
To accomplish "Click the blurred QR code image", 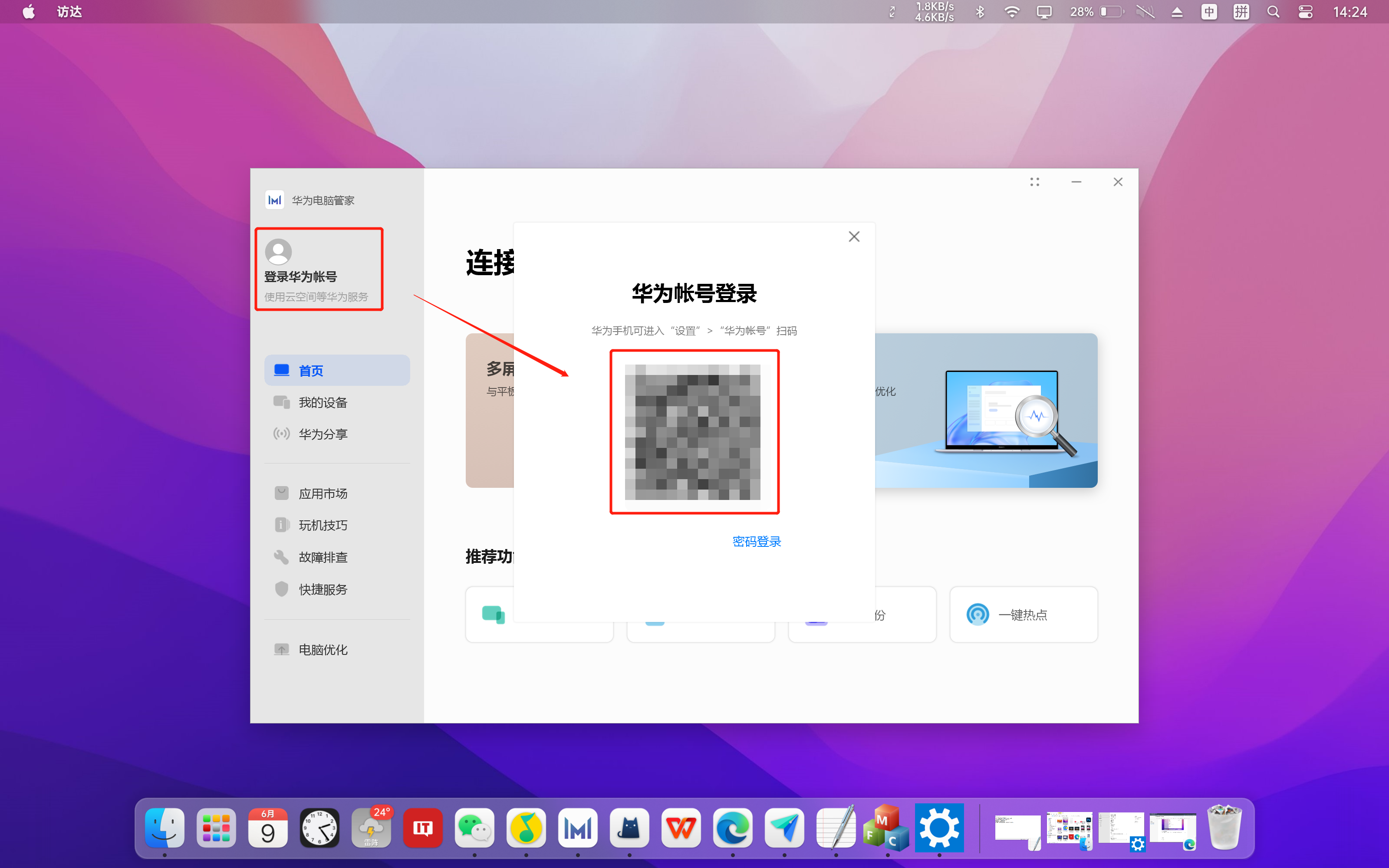I will pos(693,432).
